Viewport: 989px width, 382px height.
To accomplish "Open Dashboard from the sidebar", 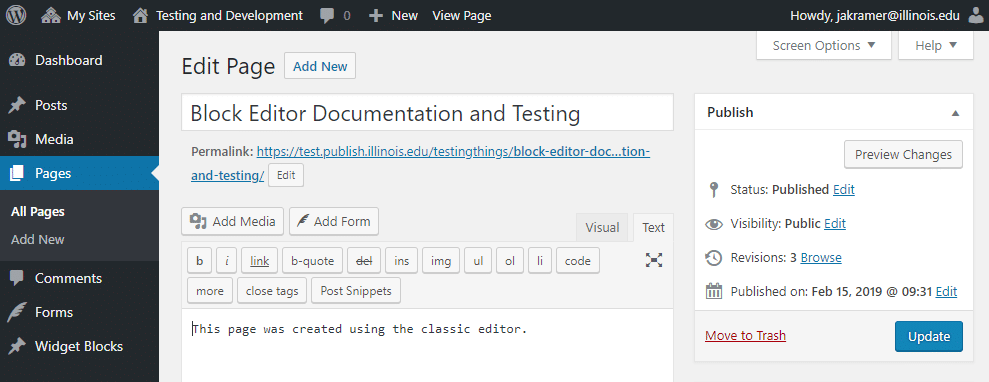I will click(79, 61).
